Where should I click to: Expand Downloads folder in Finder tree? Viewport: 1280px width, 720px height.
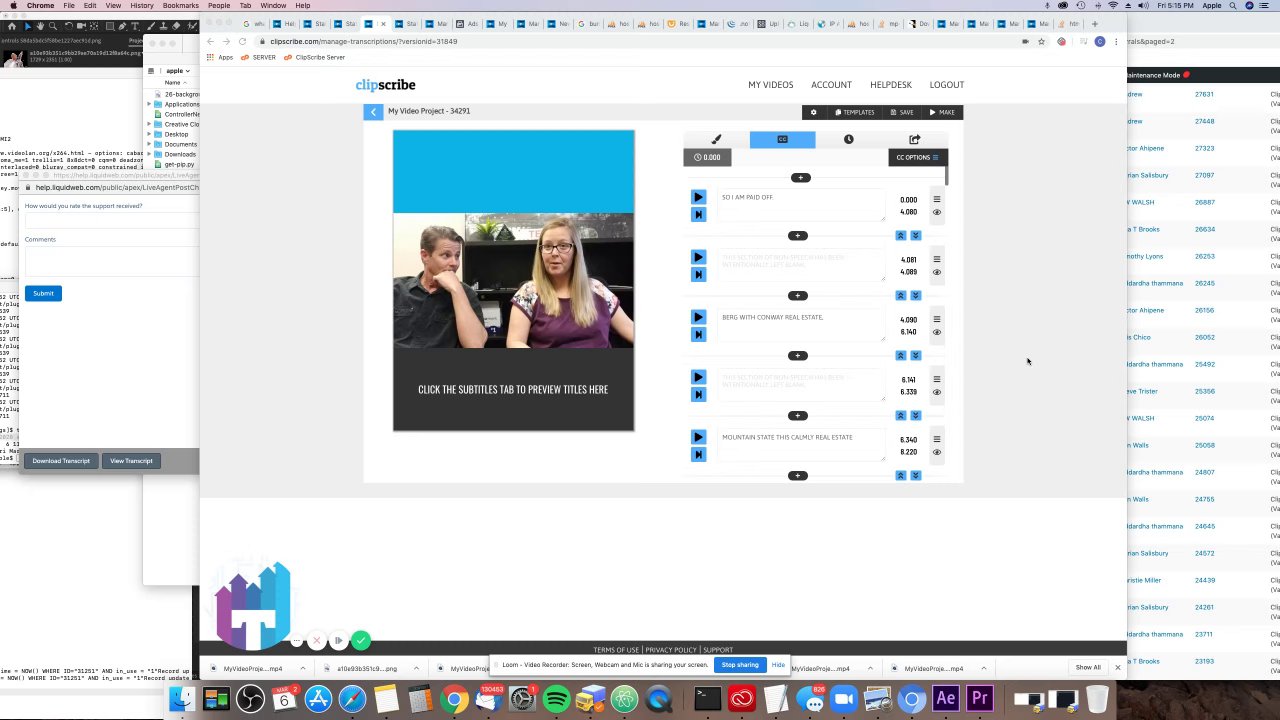pyautogui.click(x=149, y=154)
